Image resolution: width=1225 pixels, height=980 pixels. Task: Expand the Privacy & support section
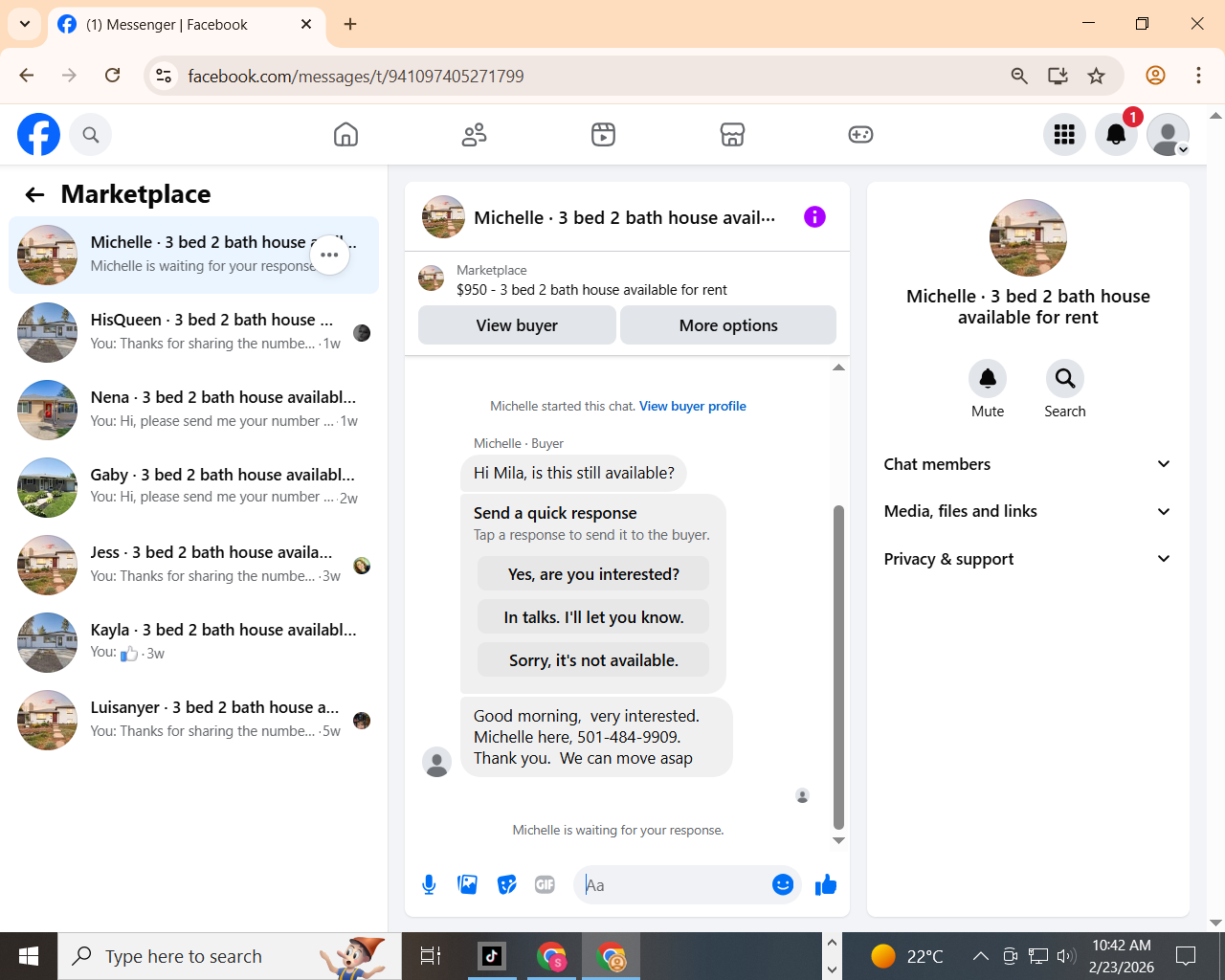click(x=1028, y=559)
